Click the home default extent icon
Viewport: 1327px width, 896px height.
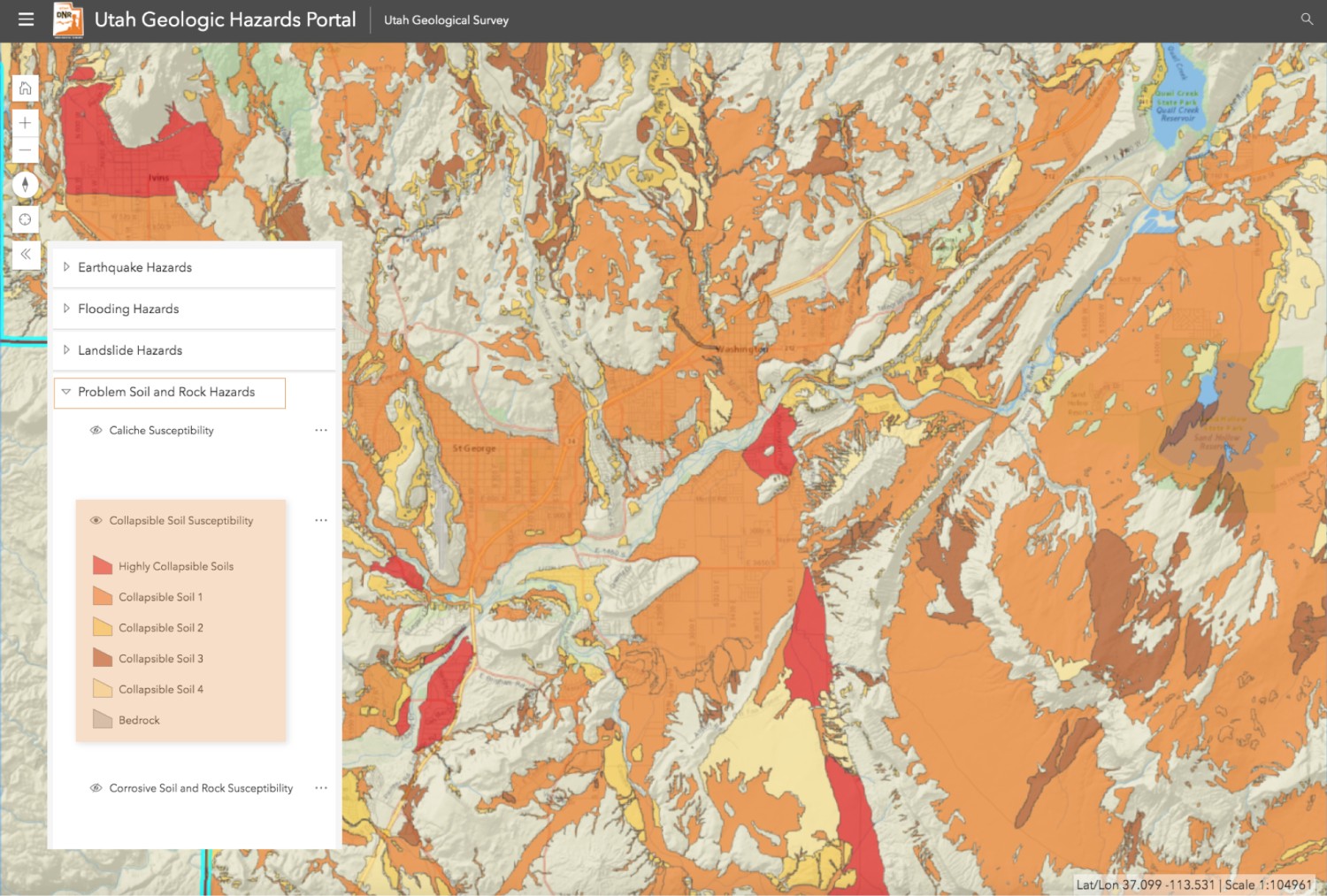coord(25,88)
